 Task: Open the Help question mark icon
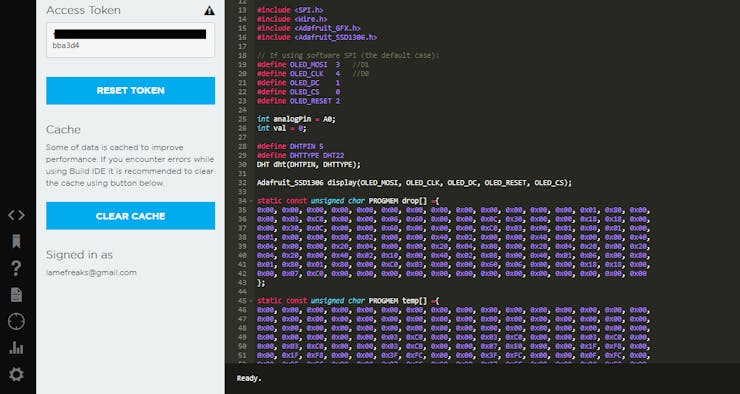tap(16, 268)
